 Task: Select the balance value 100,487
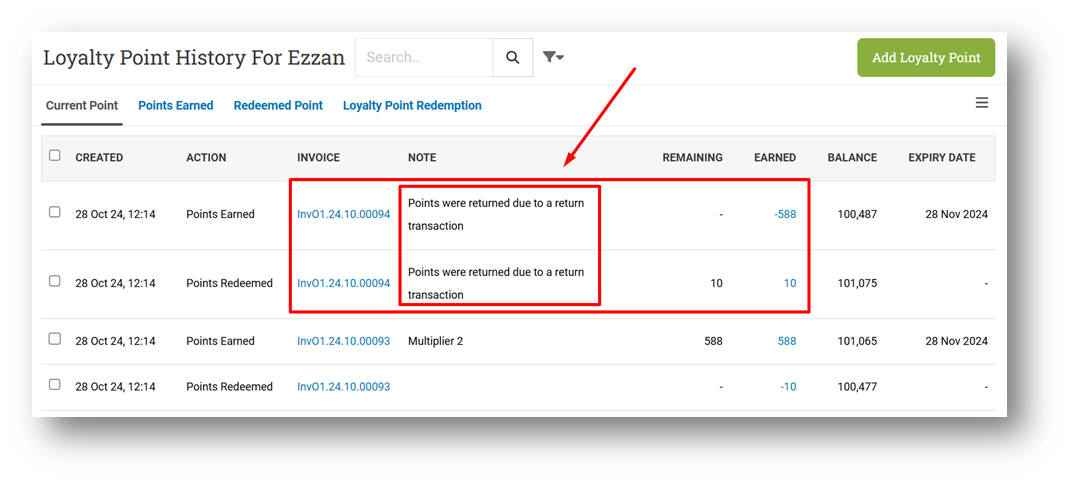point(857,214)
